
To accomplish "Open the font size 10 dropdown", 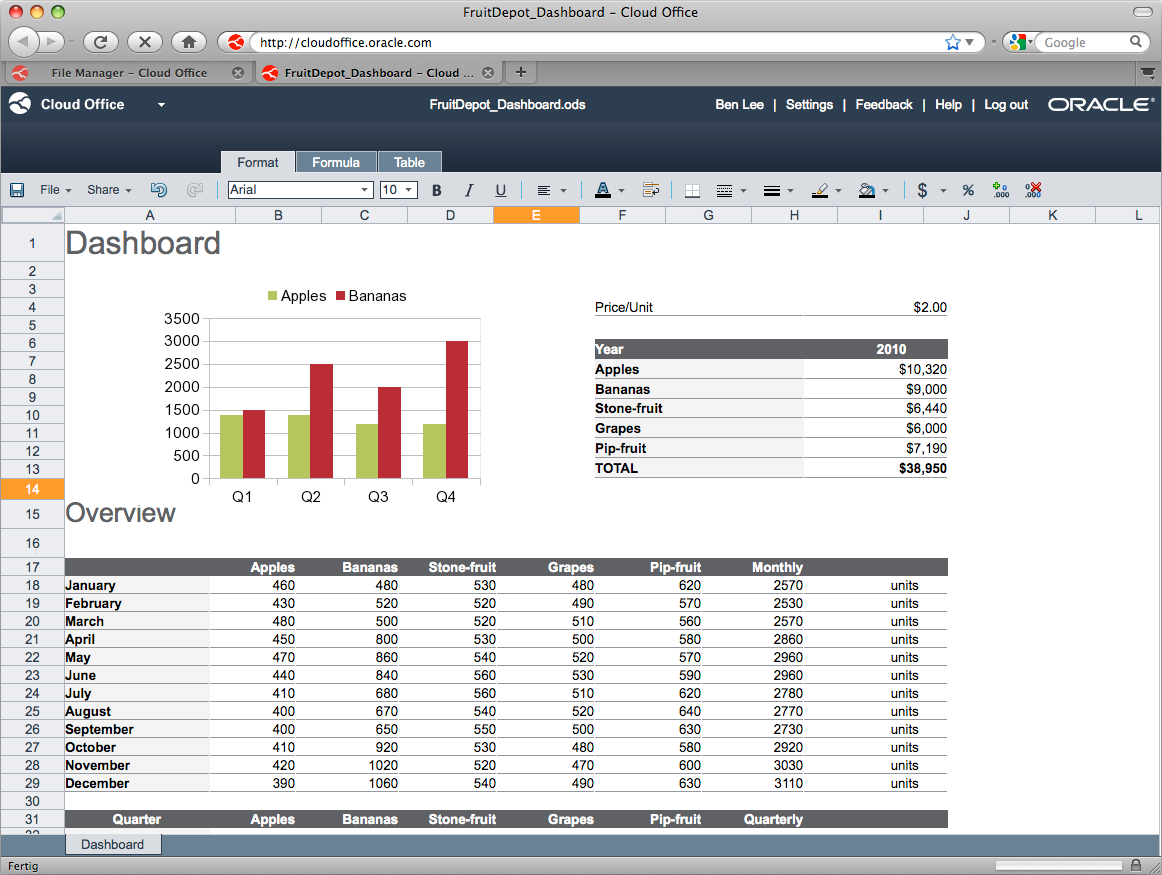I will [x=409, y=190].
